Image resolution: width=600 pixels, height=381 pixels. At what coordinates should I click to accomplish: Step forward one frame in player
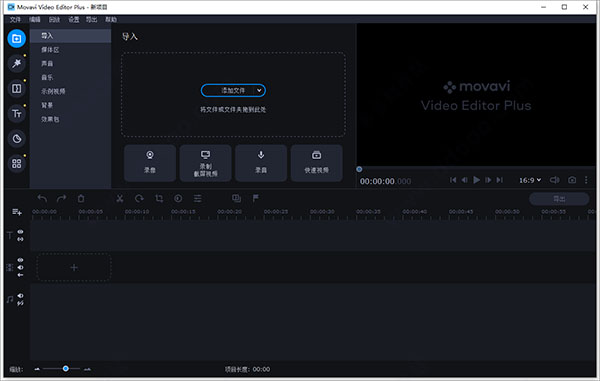point(488,180)
